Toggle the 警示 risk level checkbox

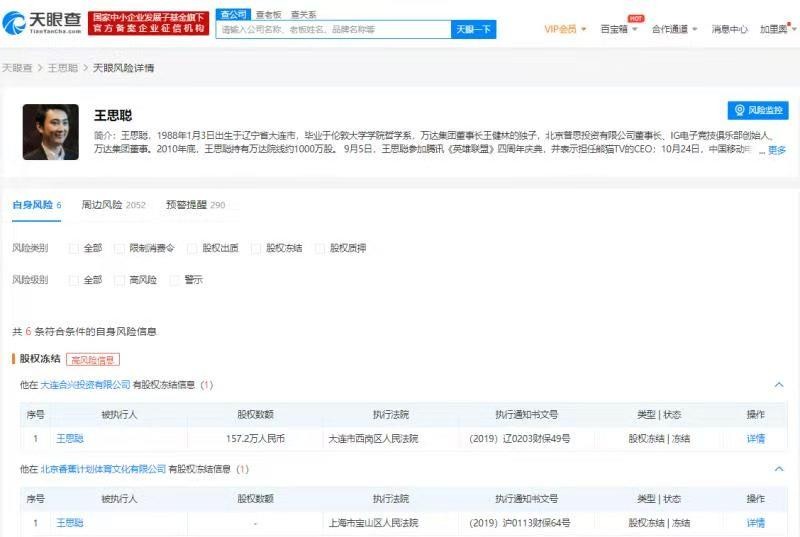point(175,280)
